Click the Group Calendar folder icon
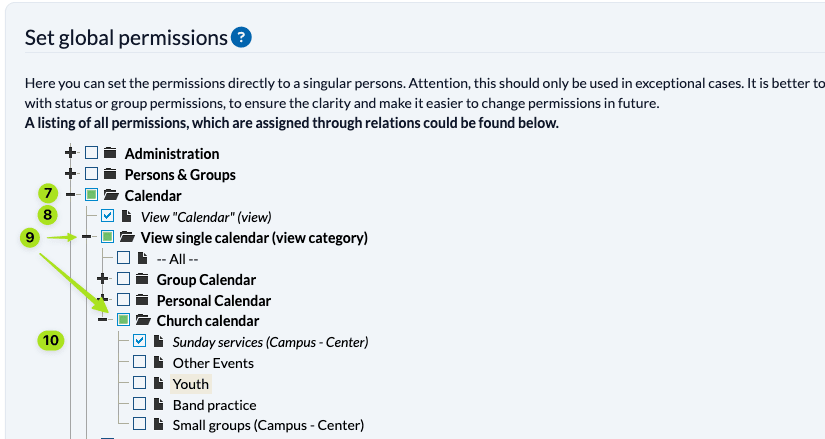Screen dimensions: 825x439 point(142,280)
